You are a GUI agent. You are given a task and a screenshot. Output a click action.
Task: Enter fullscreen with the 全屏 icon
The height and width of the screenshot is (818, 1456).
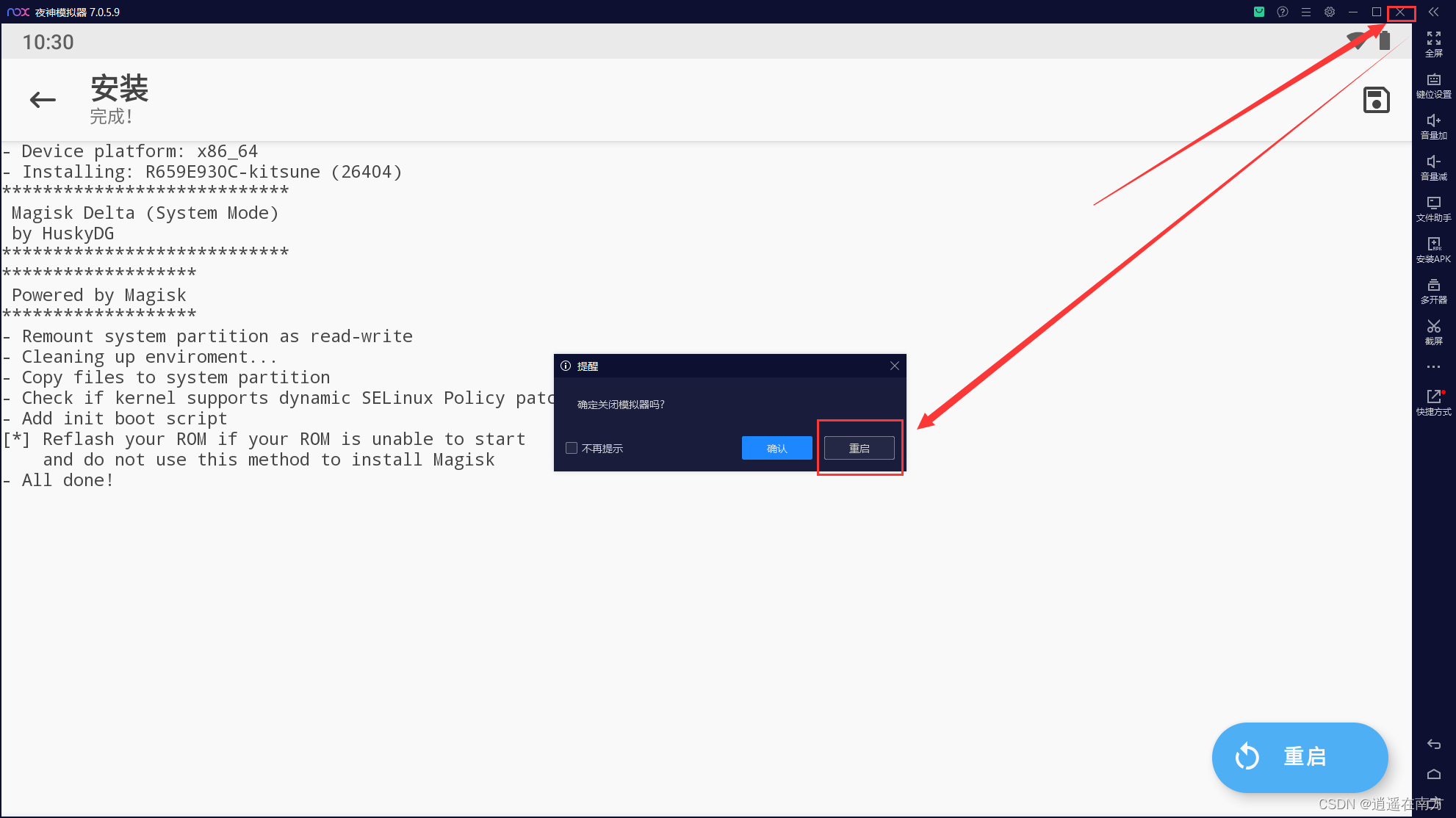(1433, 44)
